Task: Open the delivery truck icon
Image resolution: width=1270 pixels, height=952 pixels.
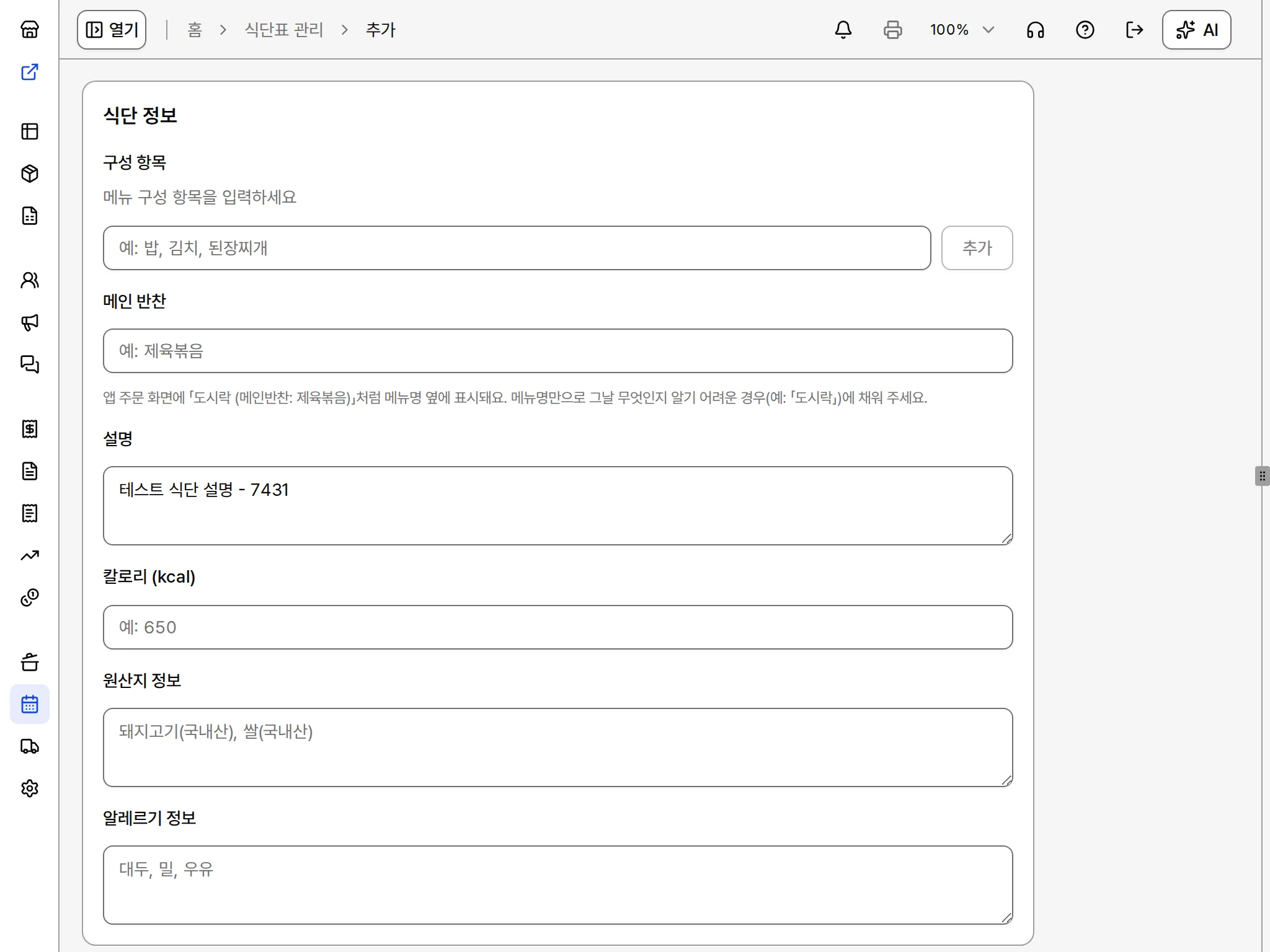Action: (30, 746)
